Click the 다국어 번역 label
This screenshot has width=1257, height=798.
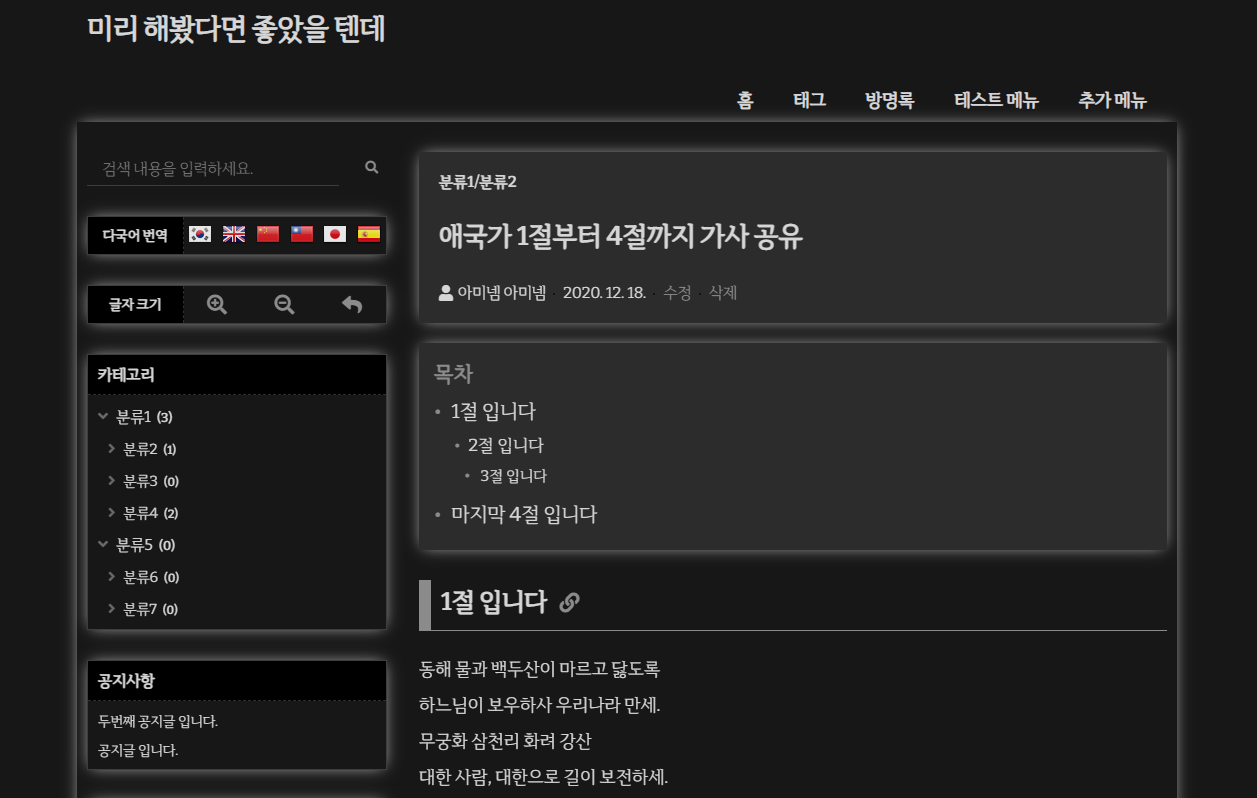[135, 235]
